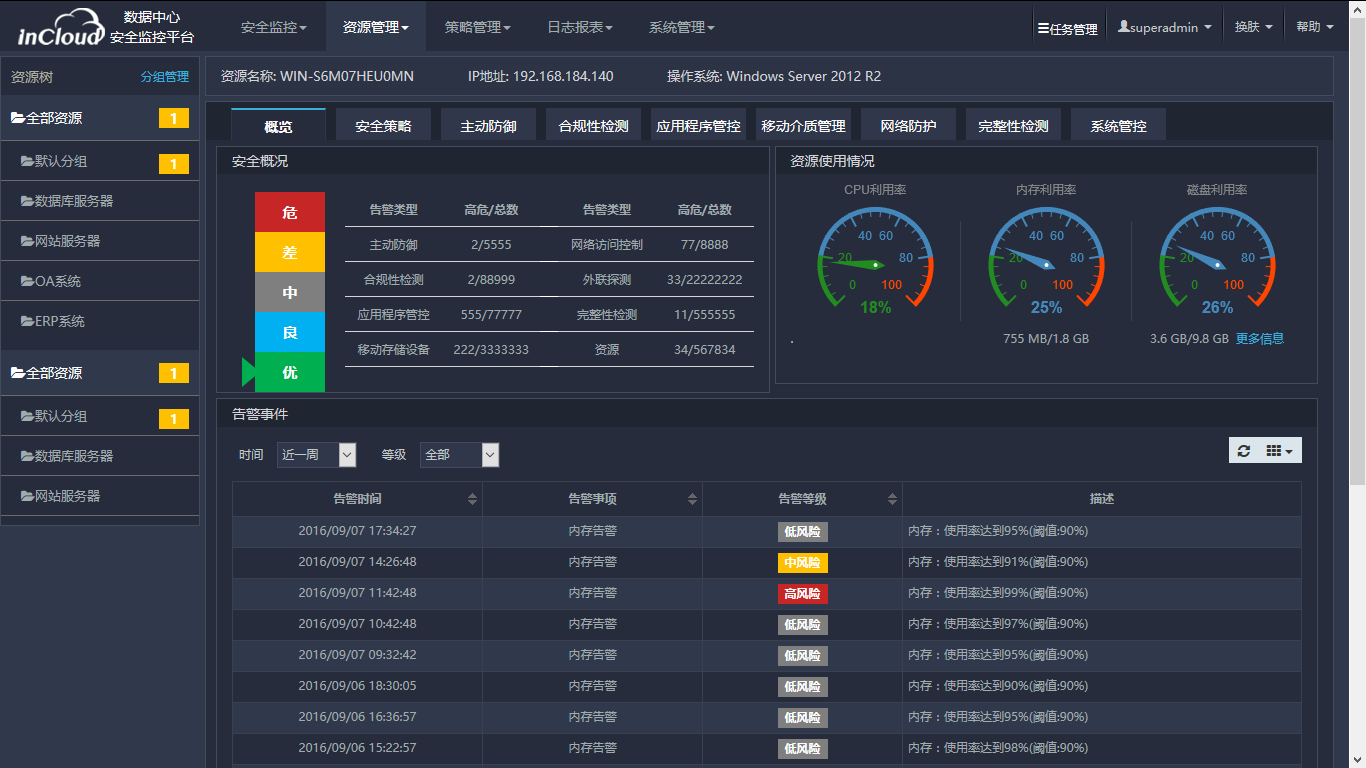Image resolution: width=1366 pixels, height=768 pixels.
Task: Sort by 告警等级 column
Action: point(802,498)
